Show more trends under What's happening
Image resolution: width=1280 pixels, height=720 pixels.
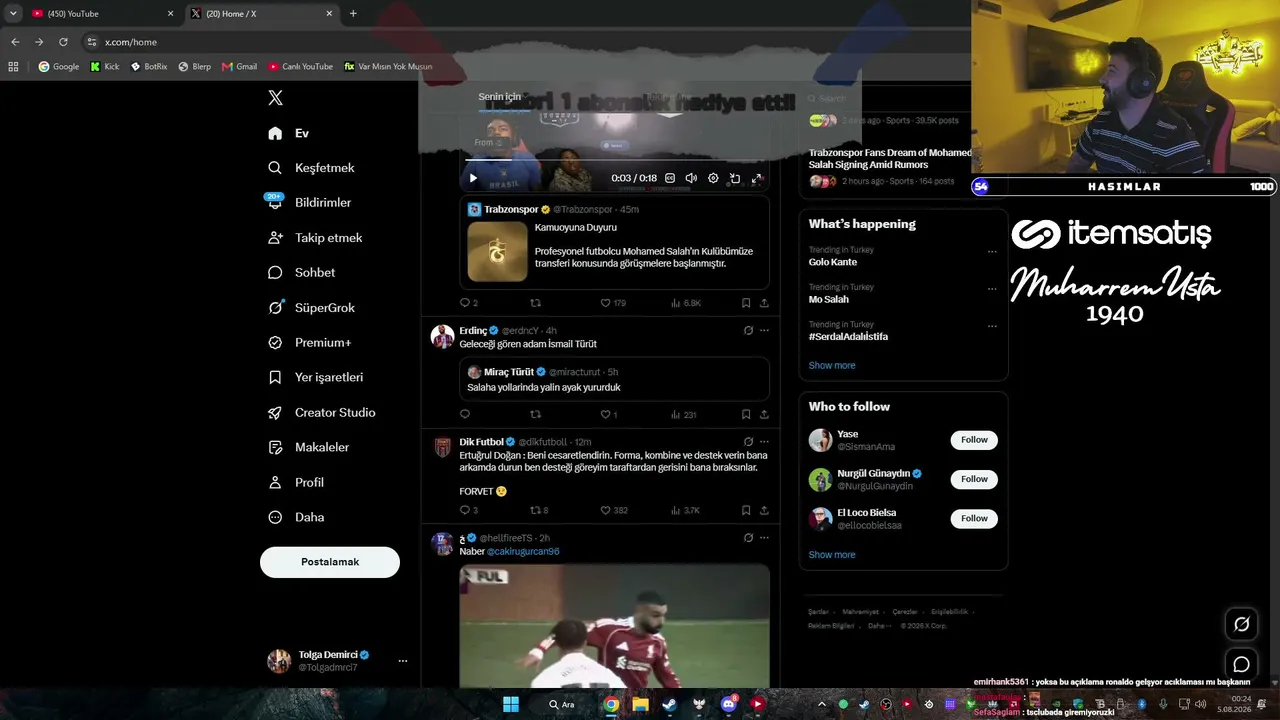click(x=832, y=365)
